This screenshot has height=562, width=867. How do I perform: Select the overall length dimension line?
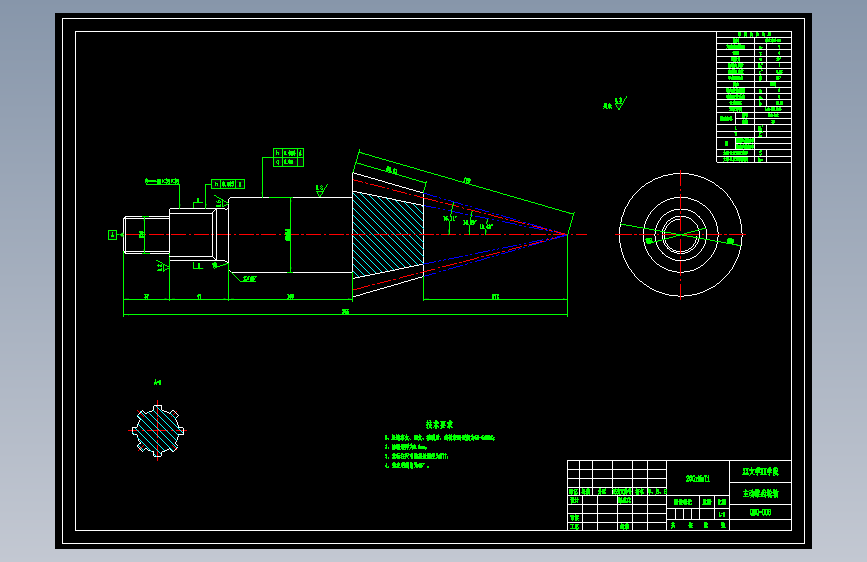pyautogui.click(x=346, y=314)
